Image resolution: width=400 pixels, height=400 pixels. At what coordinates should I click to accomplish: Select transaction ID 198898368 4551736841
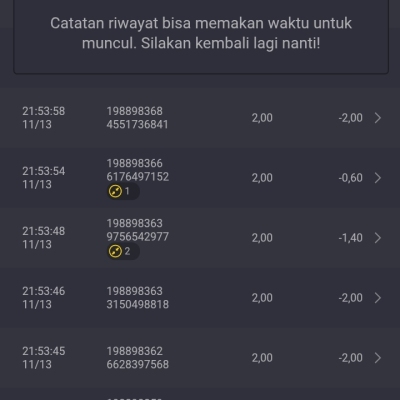[137, 118]
